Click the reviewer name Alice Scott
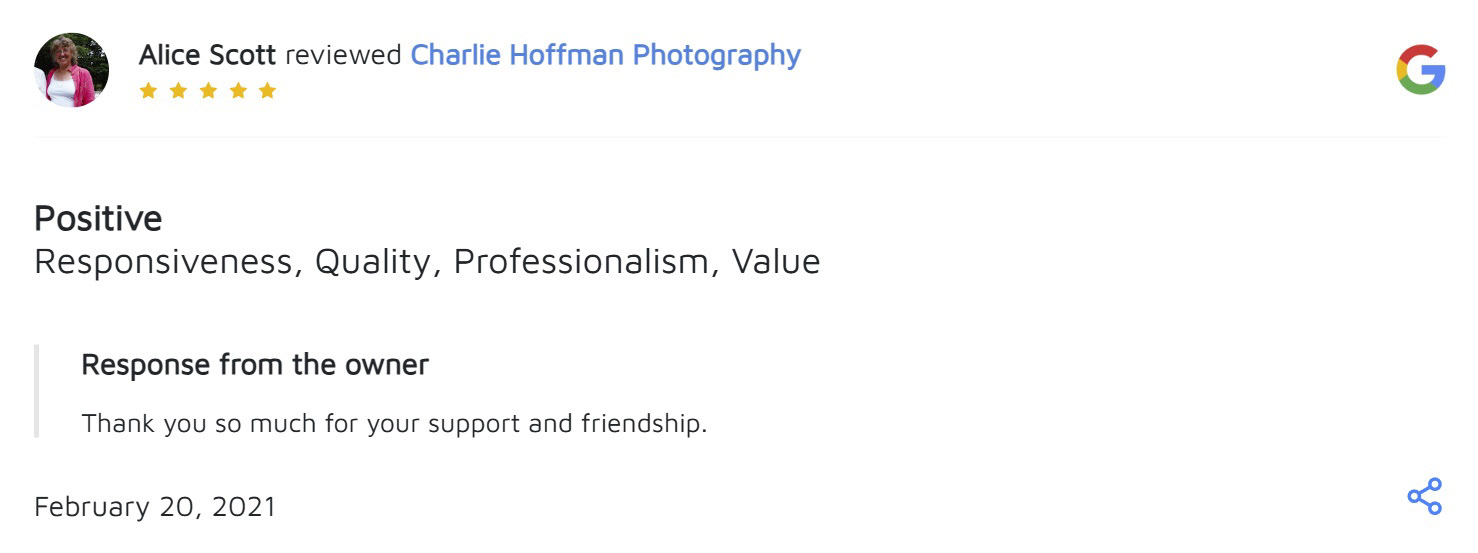Screen dimensions: 1478x553 (207, 55)
